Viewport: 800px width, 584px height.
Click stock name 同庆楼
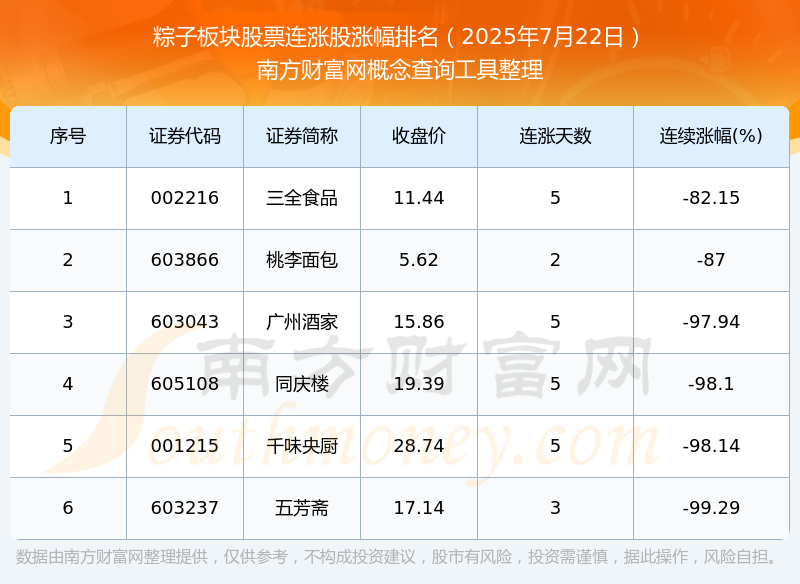pos(302,384)
